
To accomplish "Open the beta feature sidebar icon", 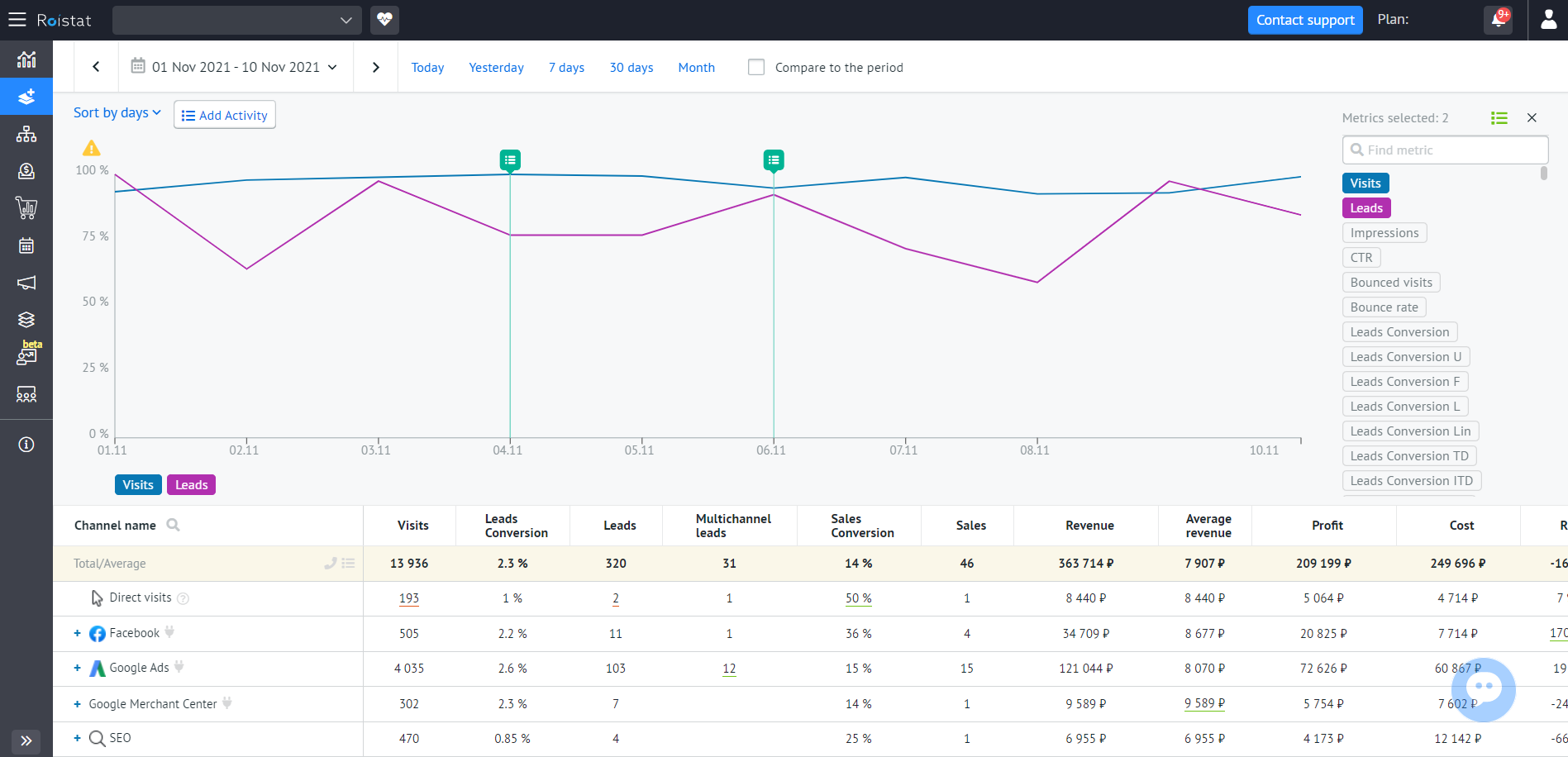I will 27,355.
